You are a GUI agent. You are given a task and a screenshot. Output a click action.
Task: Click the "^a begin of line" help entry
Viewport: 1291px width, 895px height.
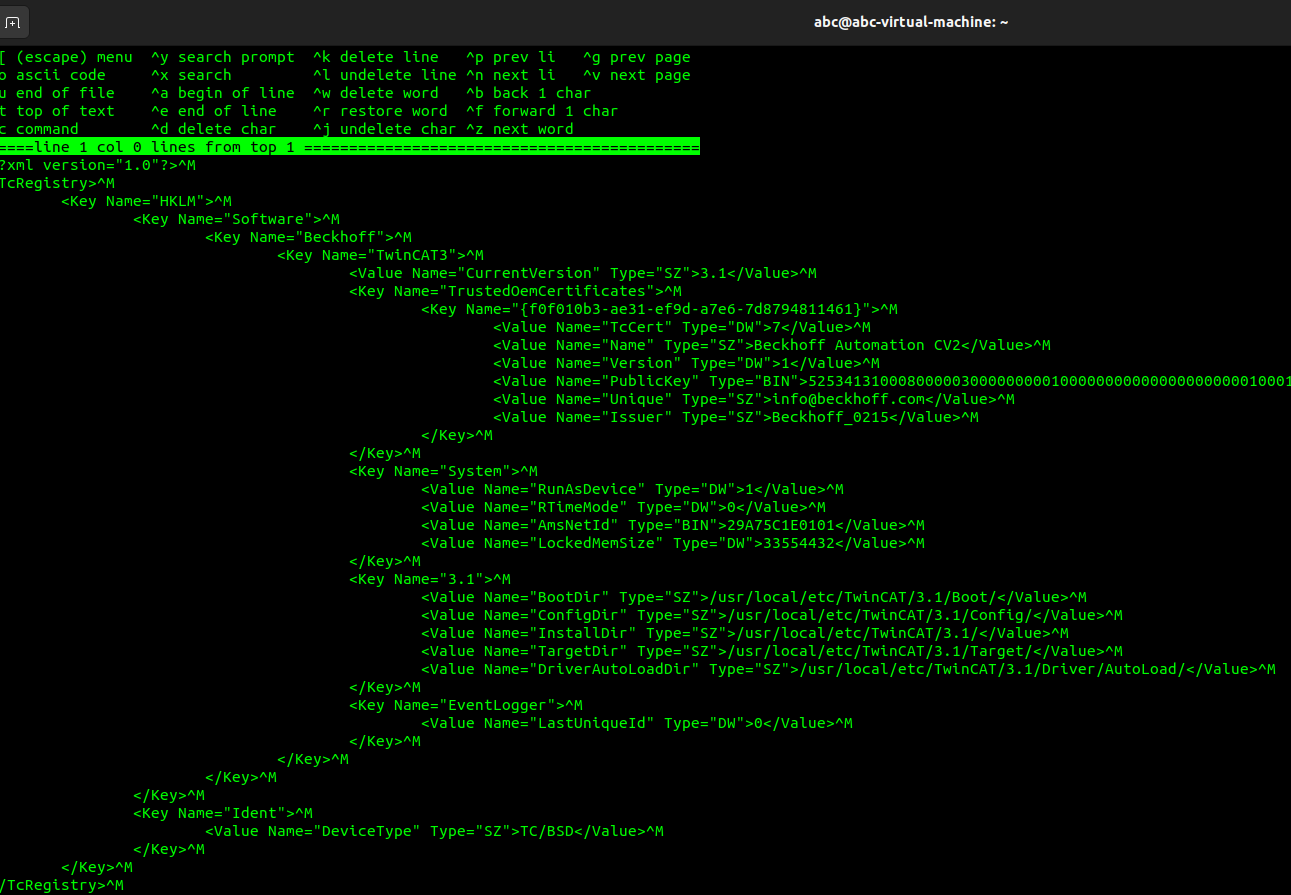click(x=223, y=93)
